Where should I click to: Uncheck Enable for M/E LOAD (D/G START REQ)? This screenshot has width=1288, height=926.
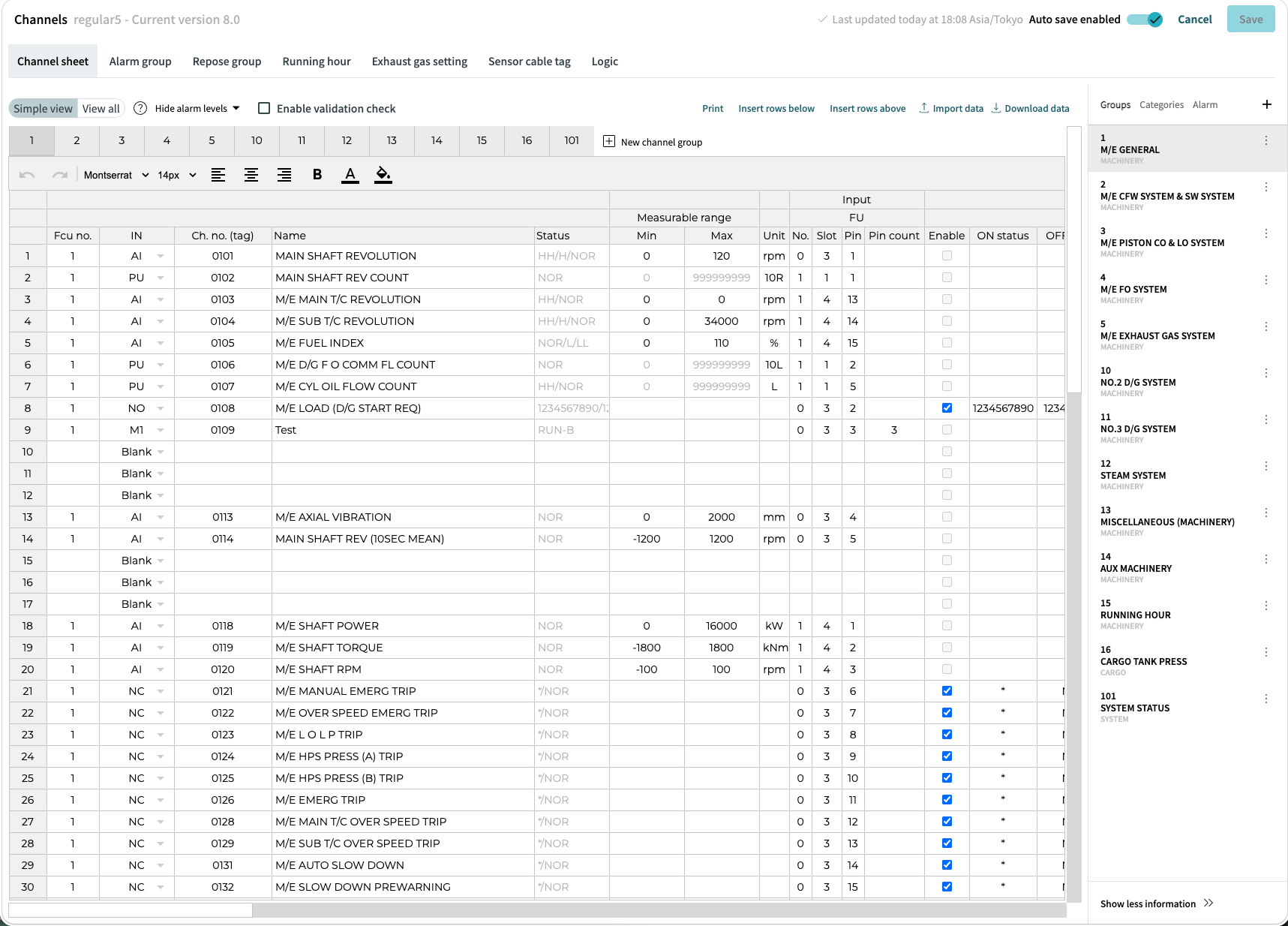(947, 408)
